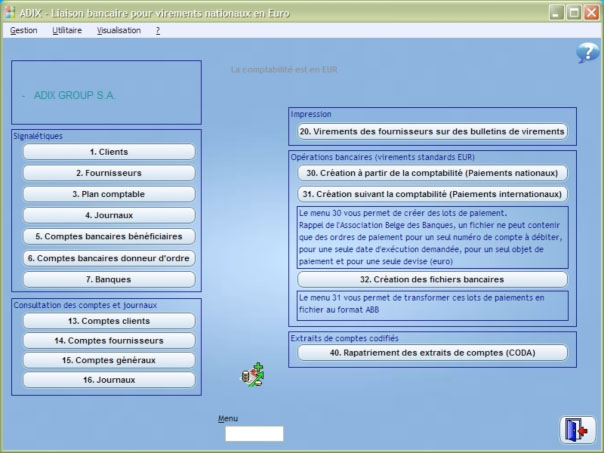Open the ? help menu
This screenshot has height=453, width=604.
[158, 30]
